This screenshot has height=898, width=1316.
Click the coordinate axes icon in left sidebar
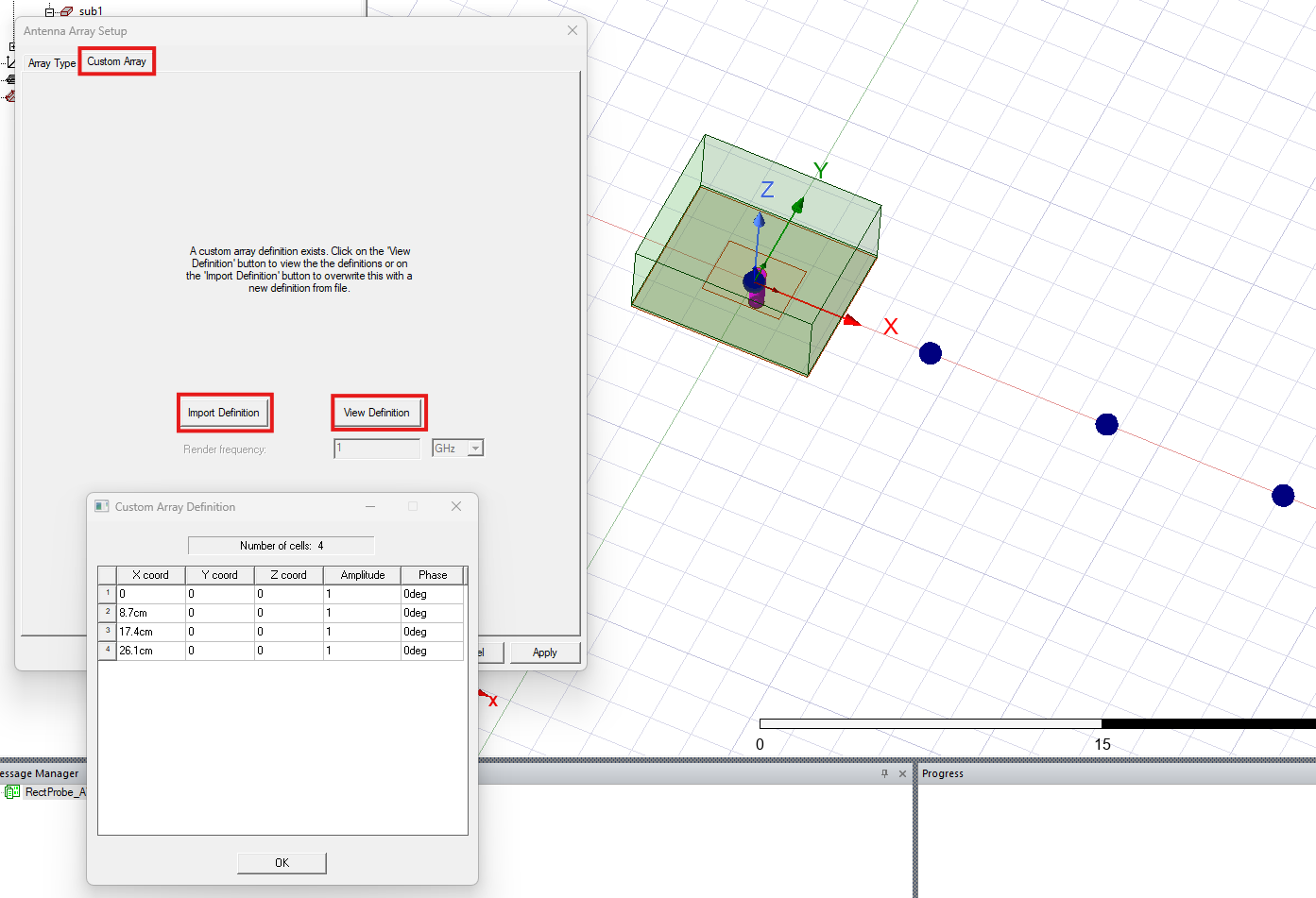click(x=11, y=62)
